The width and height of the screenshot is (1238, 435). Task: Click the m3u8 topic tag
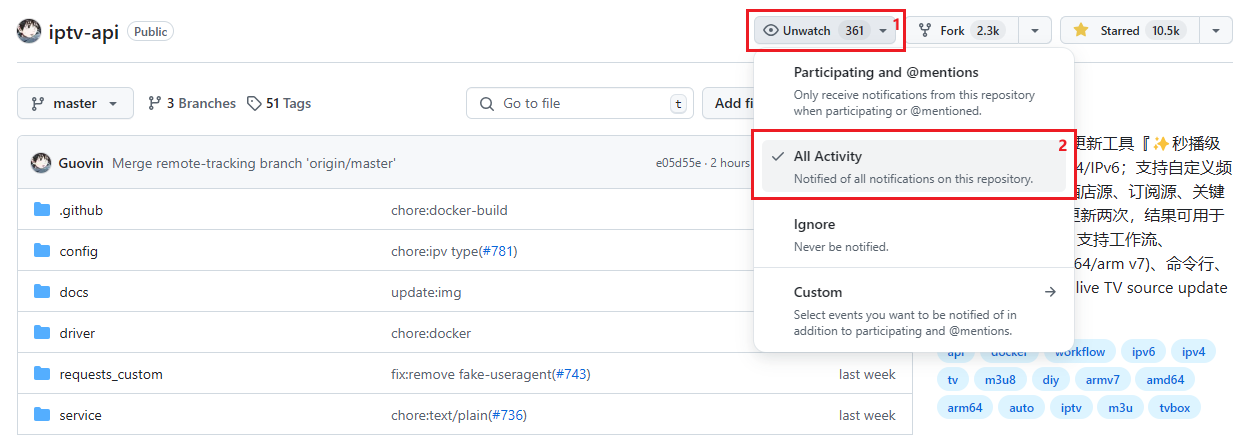[x=1000, y=380]
